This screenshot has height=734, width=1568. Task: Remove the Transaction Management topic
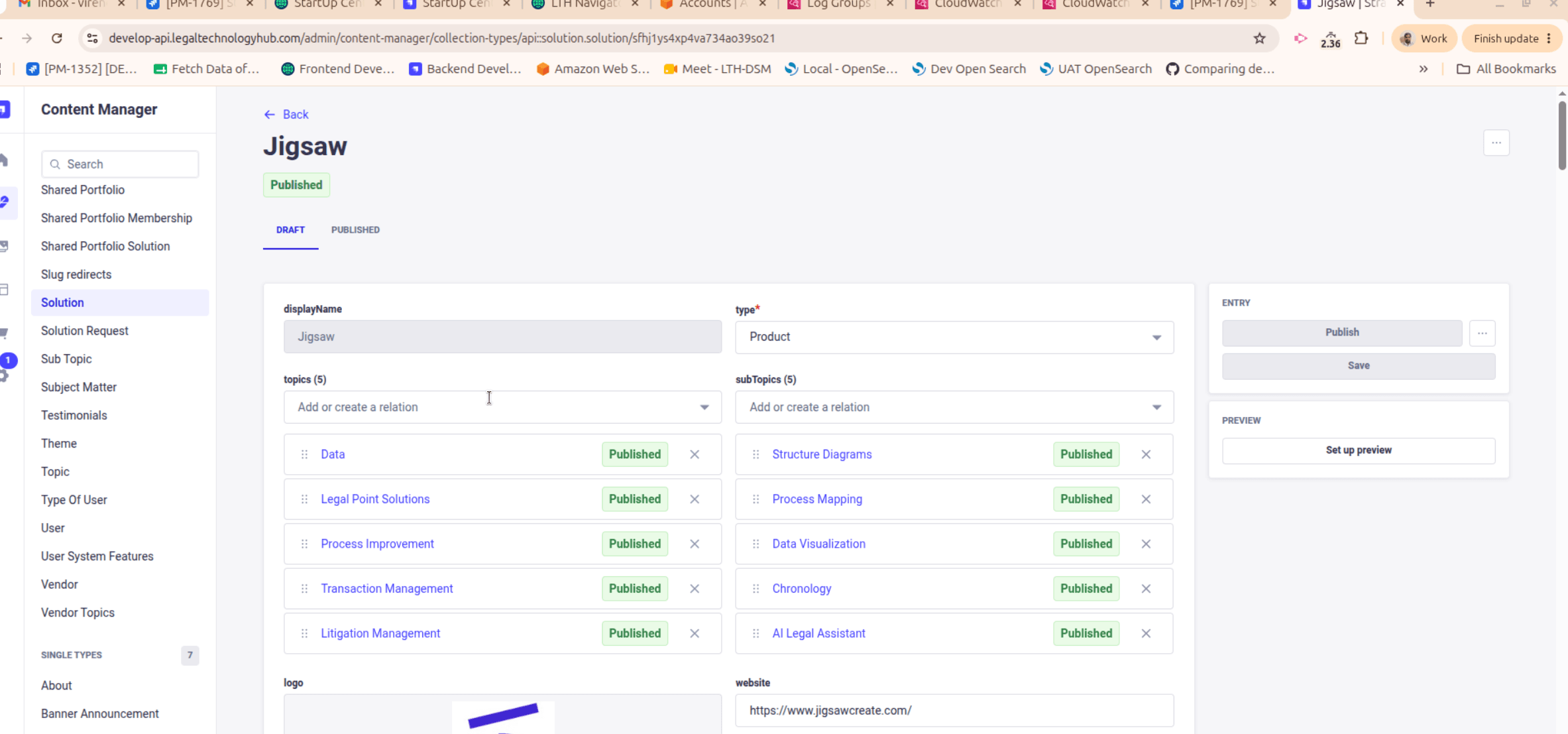695,589
